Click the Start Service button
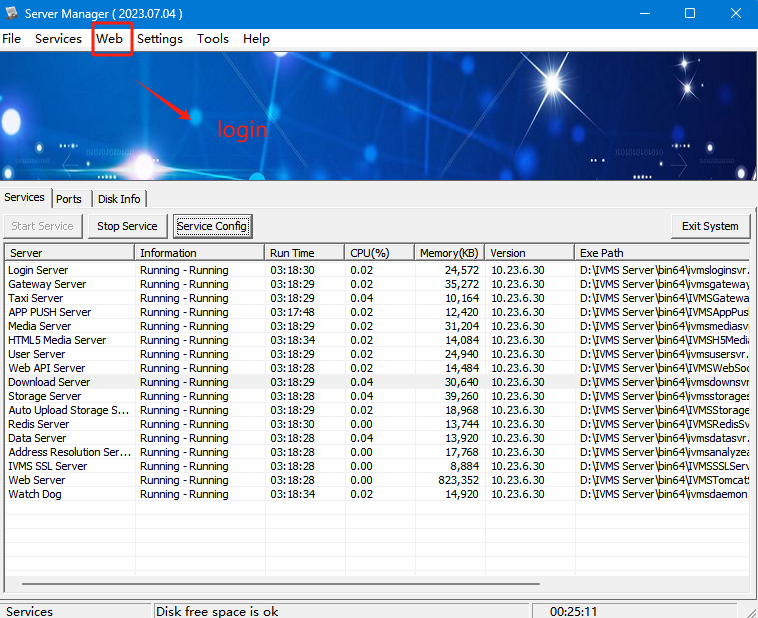 (43, 226)
